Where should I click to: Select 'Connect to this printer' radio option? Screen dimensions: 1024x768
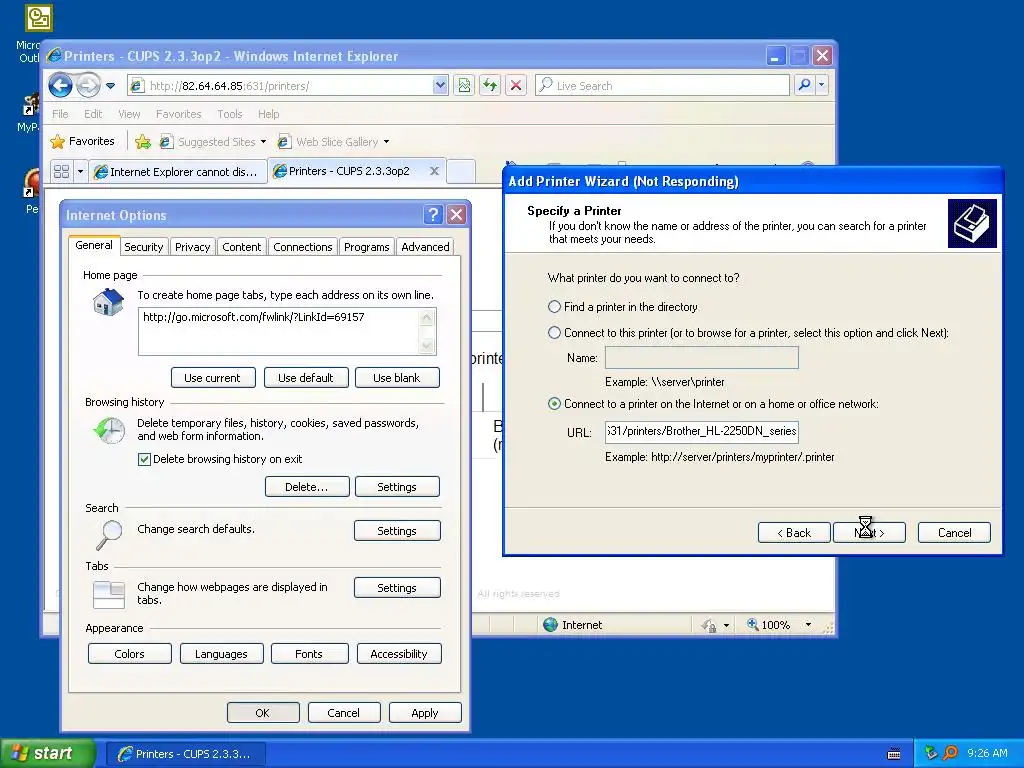554,332
